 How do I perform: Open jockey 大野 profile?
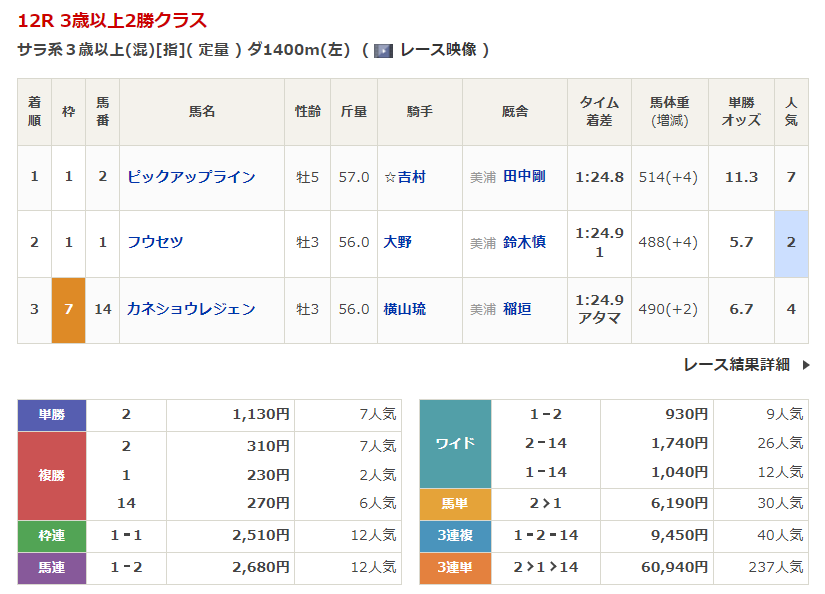coord(398,242)
